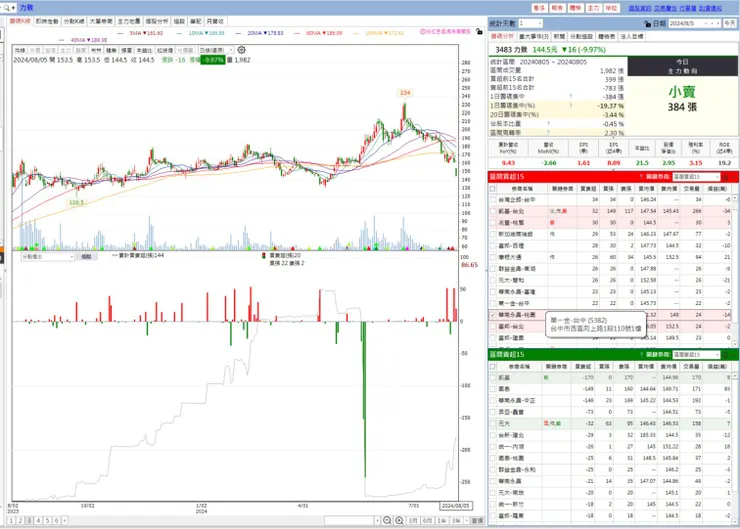Open chart settings gear icon

[241, 50]
